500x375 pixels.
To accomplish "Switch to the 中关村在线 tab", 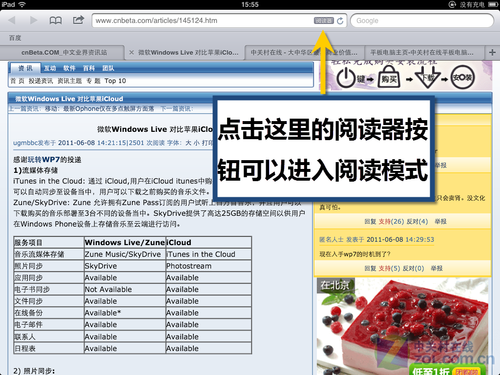I will click(304, 52).
